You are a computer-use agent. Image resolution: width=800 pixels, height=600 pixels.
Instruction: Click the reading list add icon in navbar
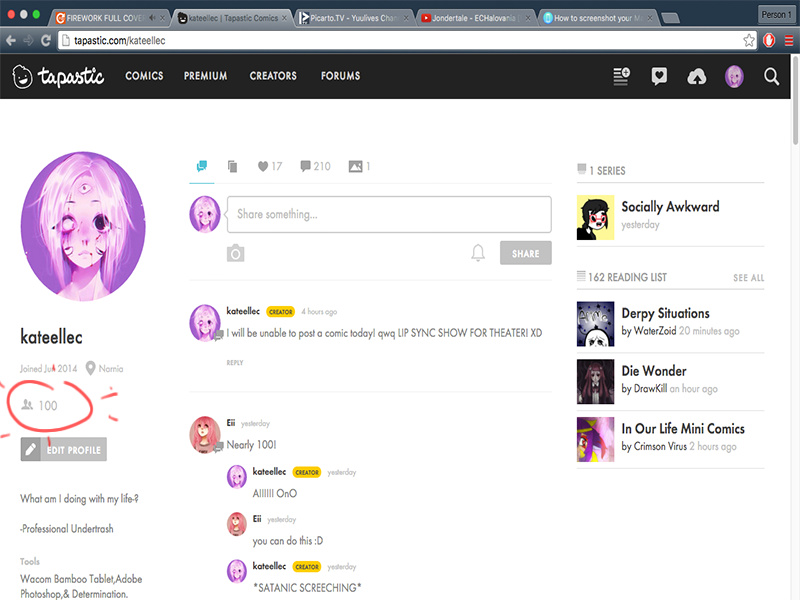[622, 77]
